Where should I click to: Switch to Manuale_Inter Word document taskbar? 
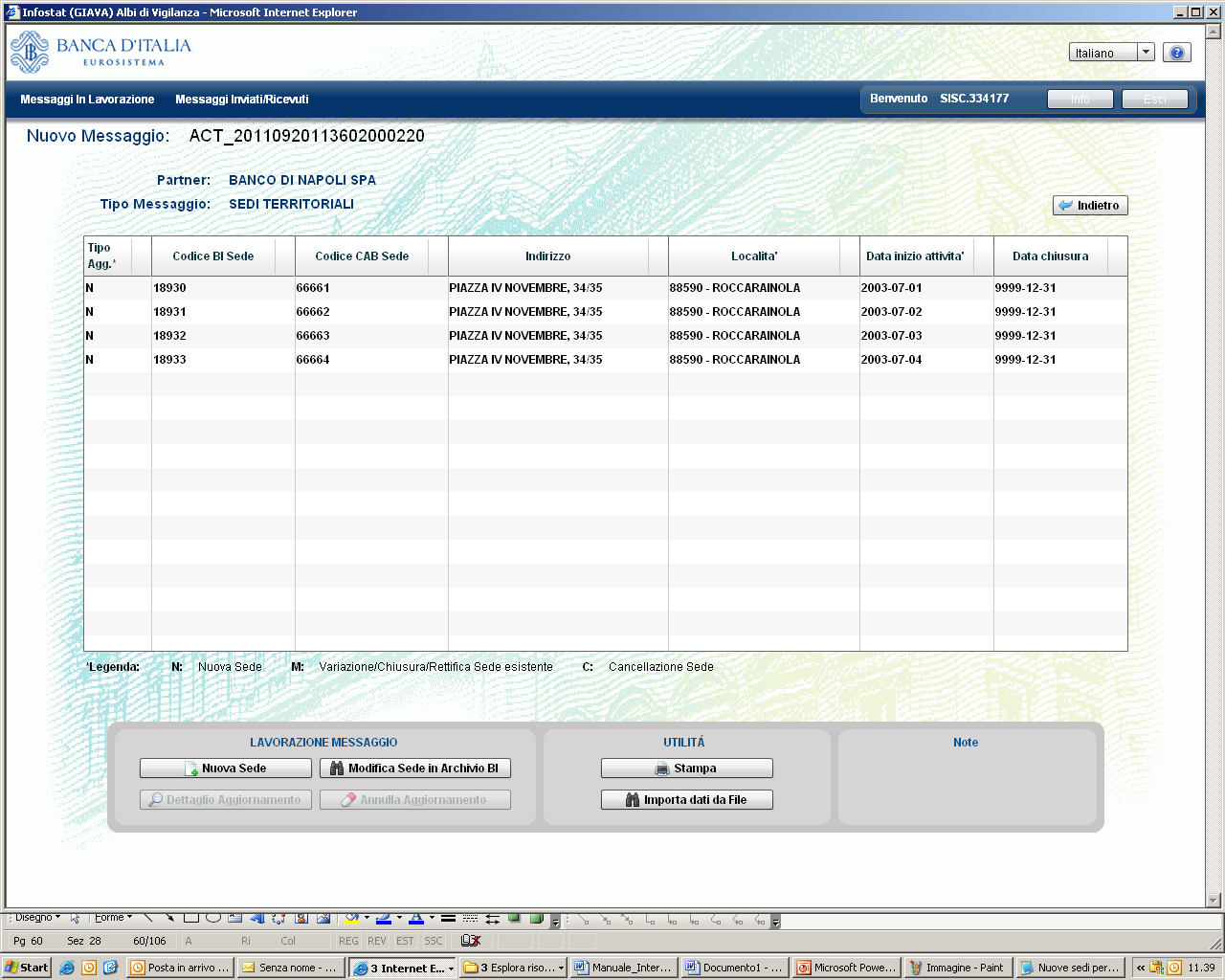[624, 968]
